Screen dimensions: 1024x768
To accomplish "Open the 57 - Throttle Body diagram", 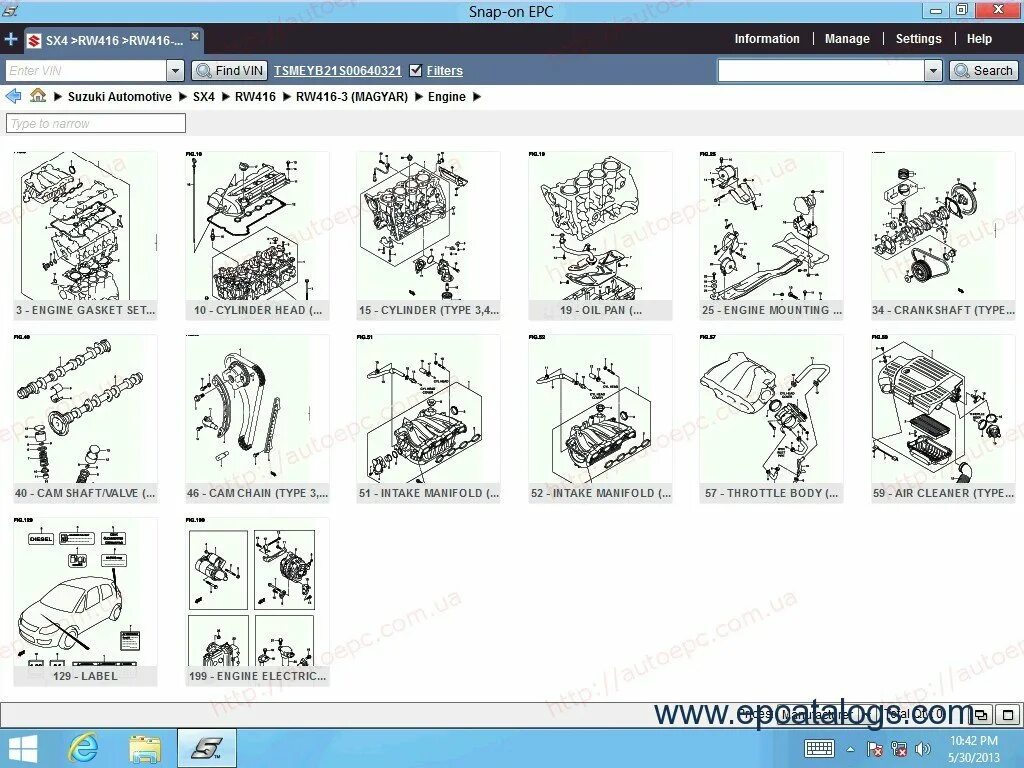I will [771, 419].
